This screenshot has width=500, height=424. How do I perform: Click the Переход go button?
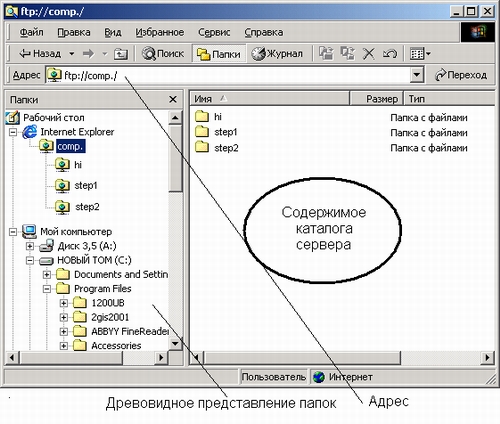(461, 75)
